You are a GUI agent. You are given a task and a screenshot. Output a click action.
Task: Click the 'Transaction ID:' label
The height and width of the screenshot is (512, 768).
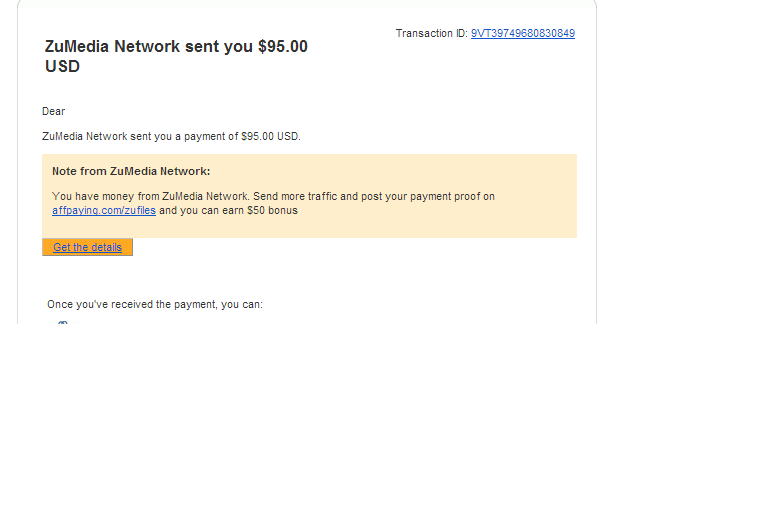(x=432, y=33)
